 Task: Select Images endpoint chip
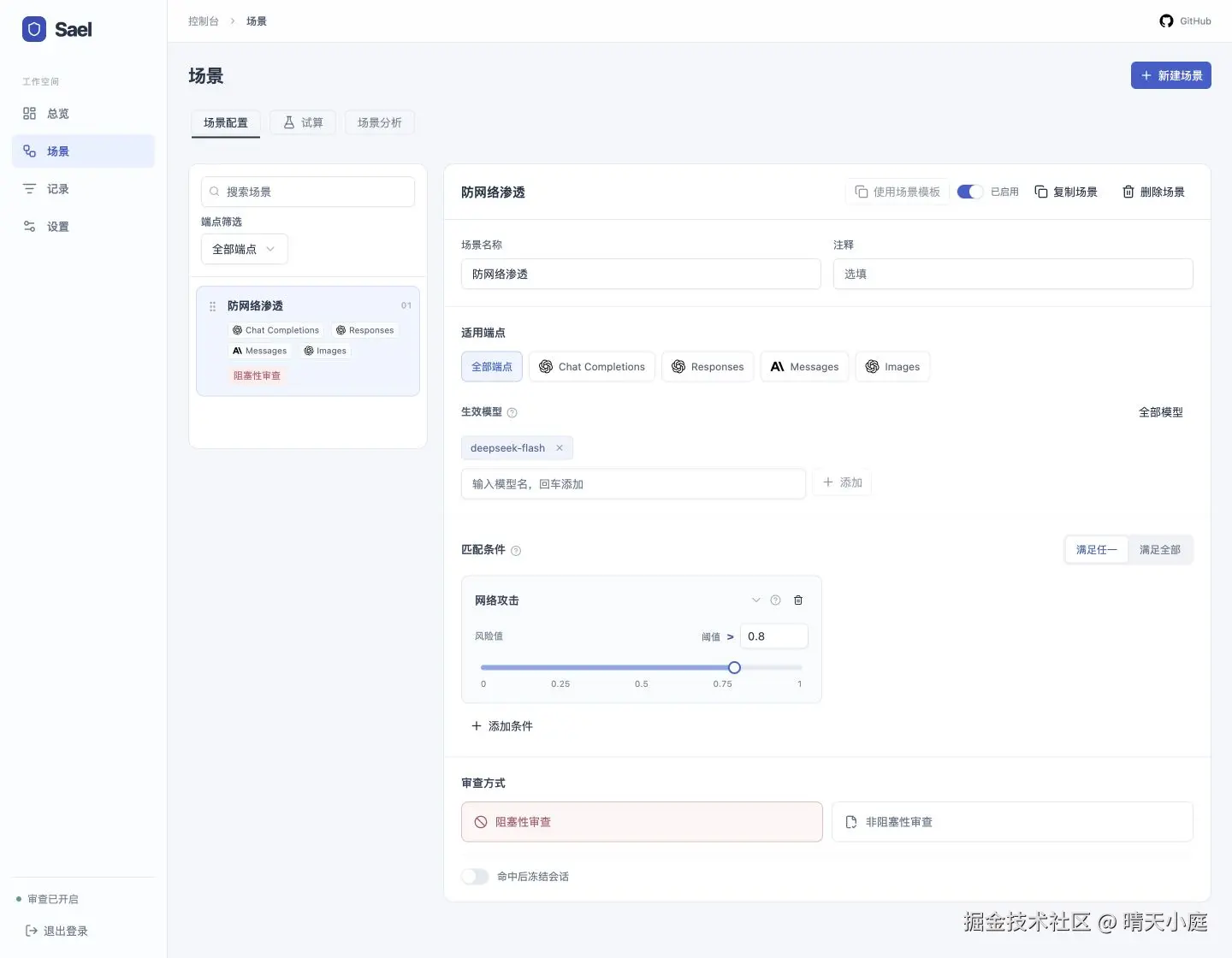[x=892, y=366]
